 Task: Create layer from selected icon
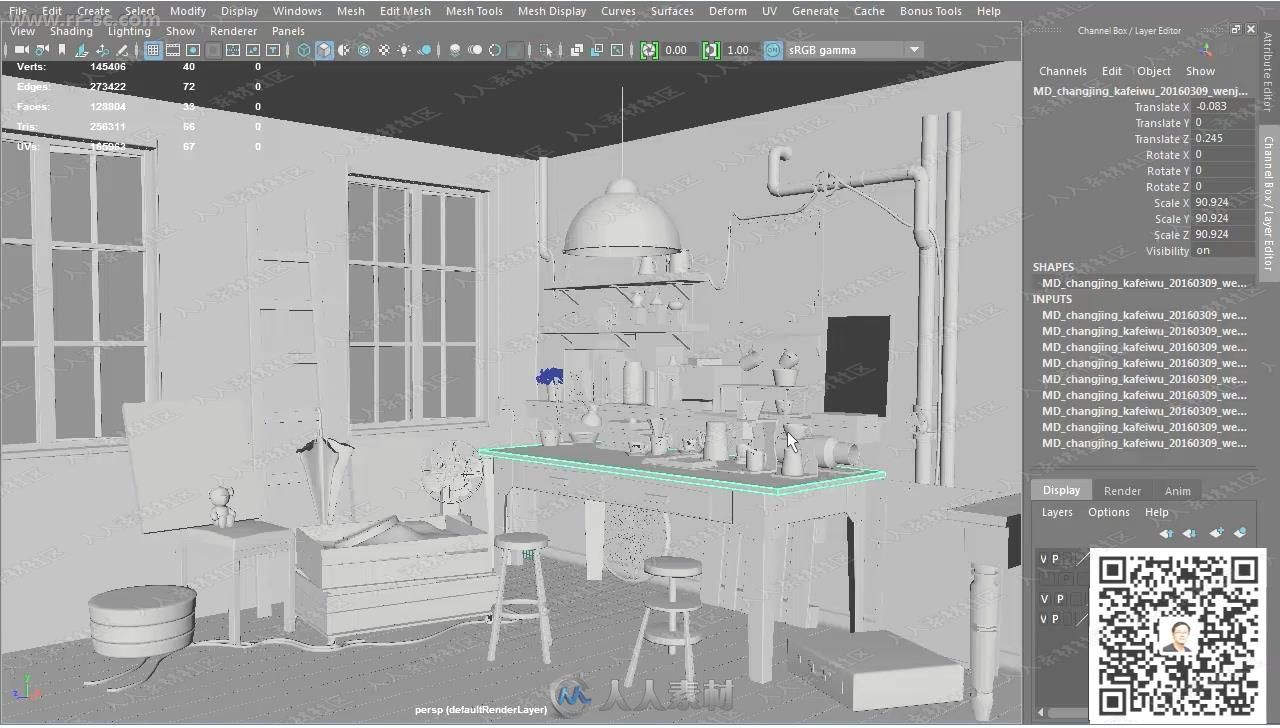point(1240,533)
